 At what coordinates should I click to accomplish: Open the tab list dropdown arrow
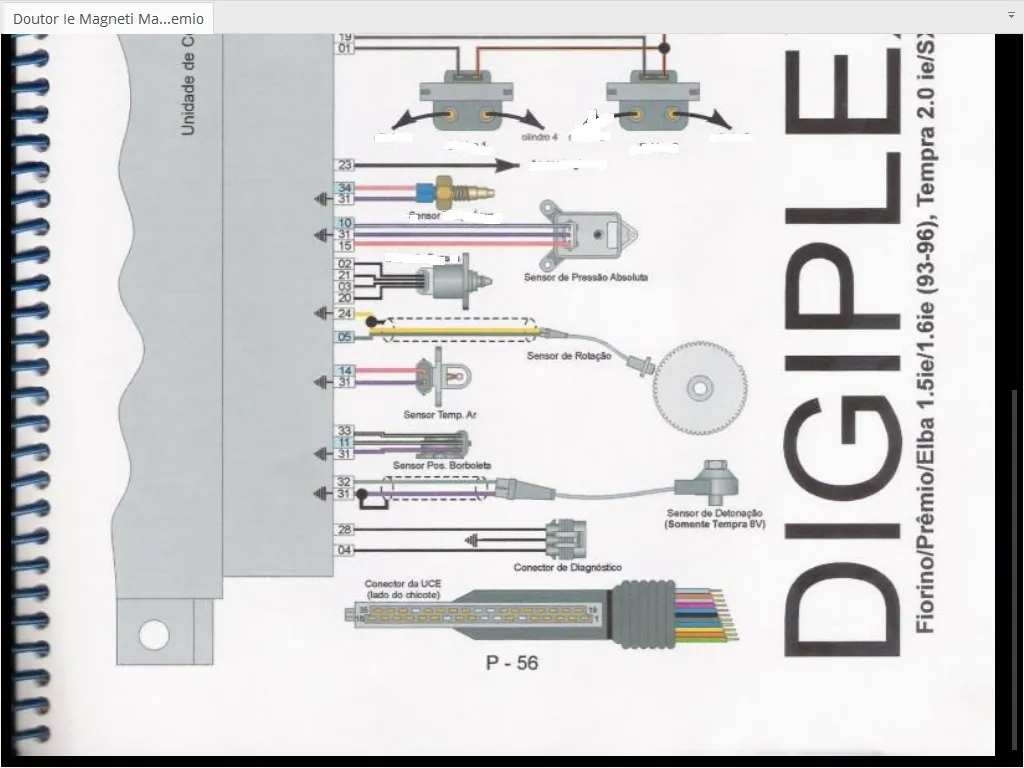point(1011,14)
